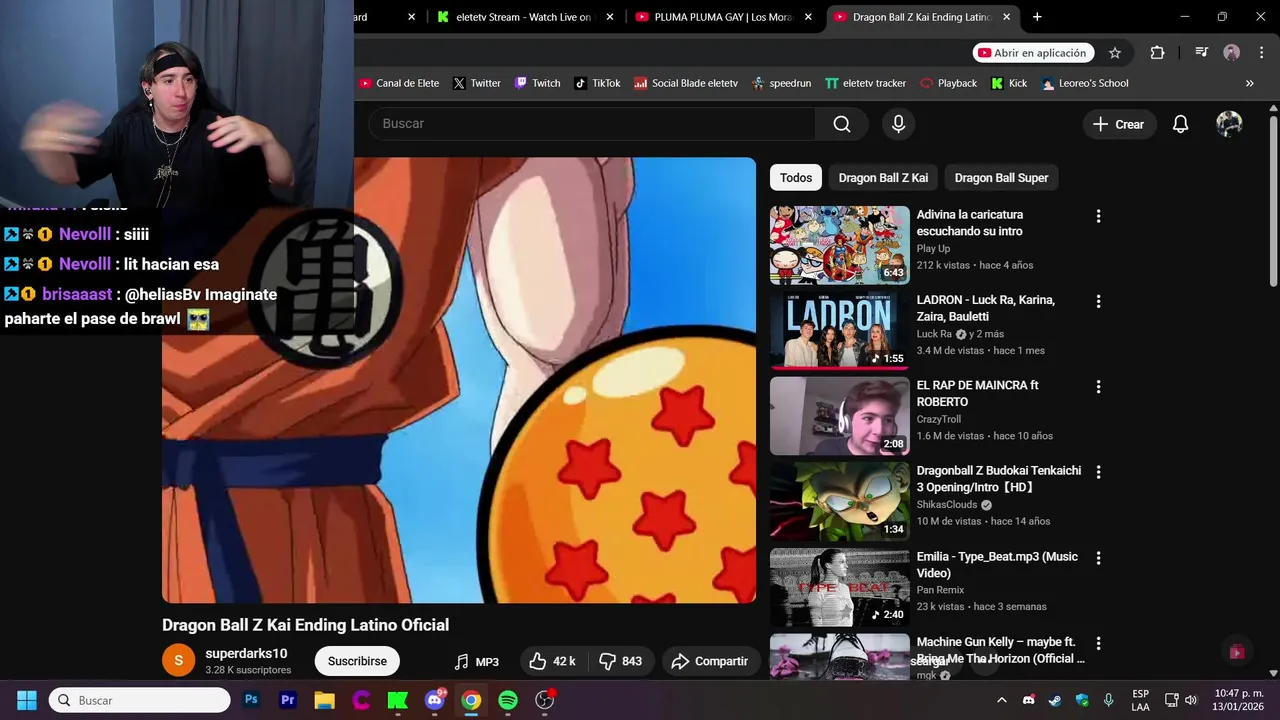Open the YouTube voice search microphone

(x=898, y=124)
